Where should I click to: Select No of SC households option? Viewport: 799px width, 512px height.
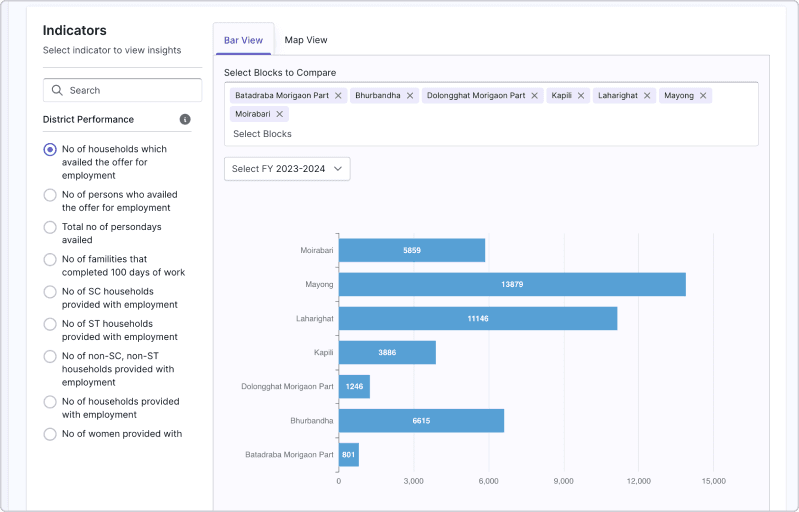50,292
